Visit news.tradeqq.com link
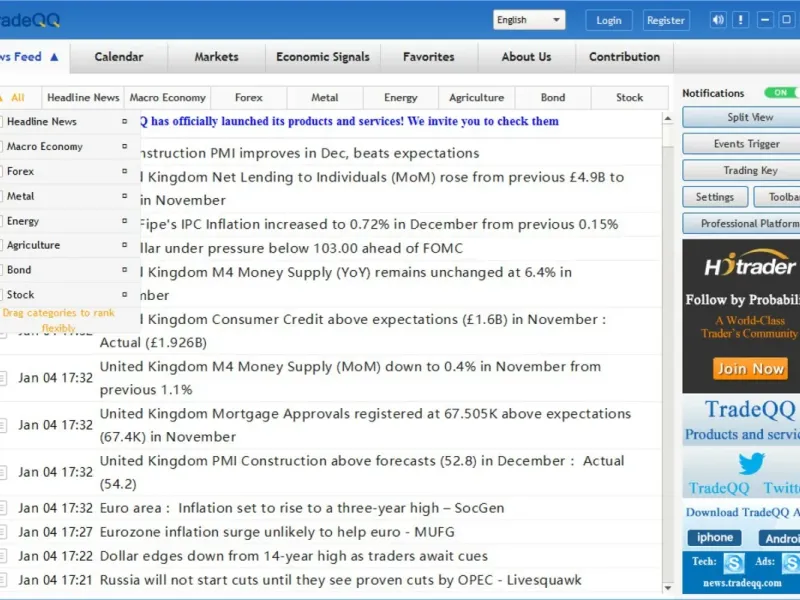This screenshot has width=800, height=600. [742, 583]
